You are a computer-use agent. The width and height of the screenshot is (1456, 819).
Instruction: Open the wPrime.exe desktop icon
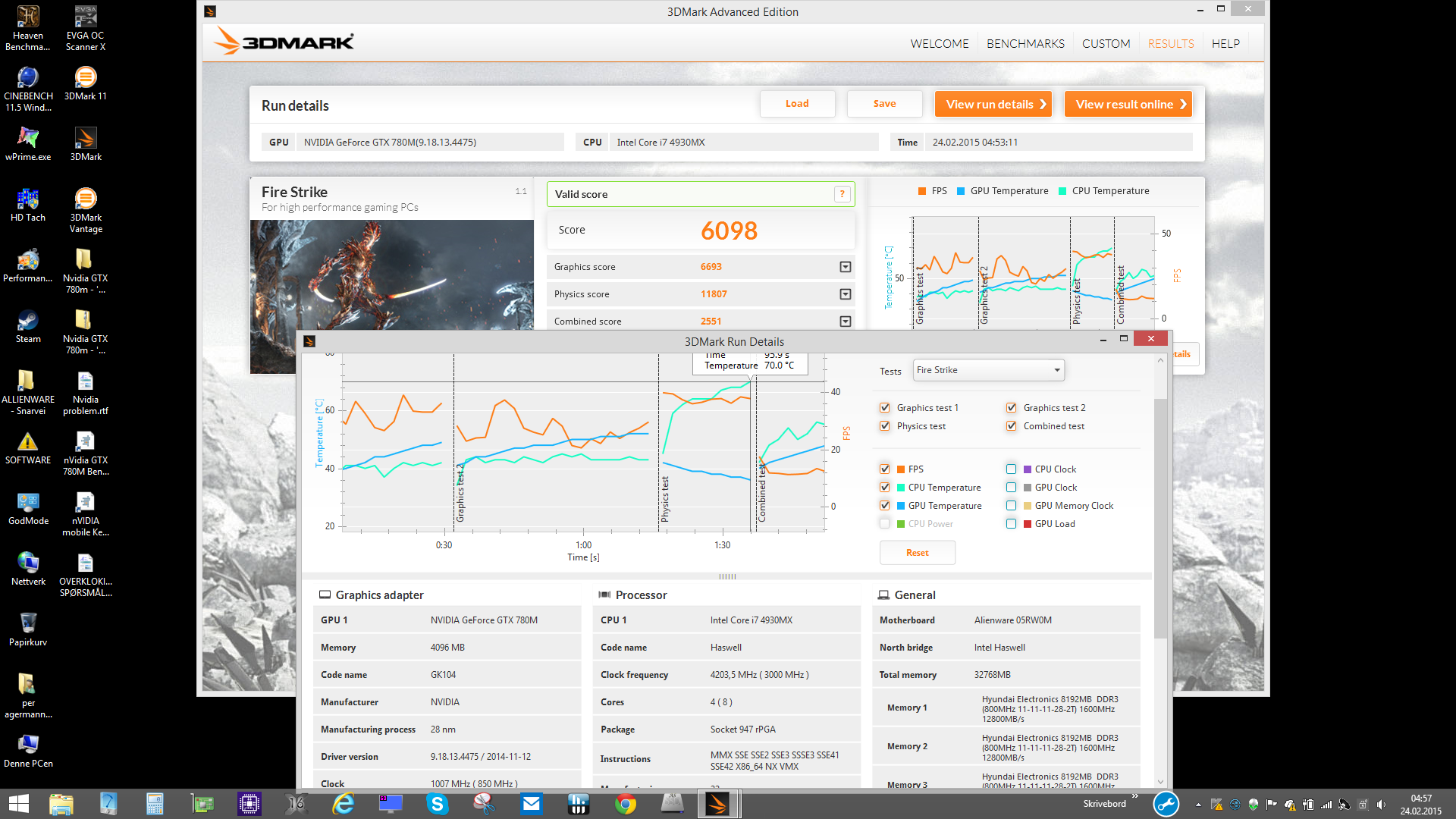tap(28, 144)
